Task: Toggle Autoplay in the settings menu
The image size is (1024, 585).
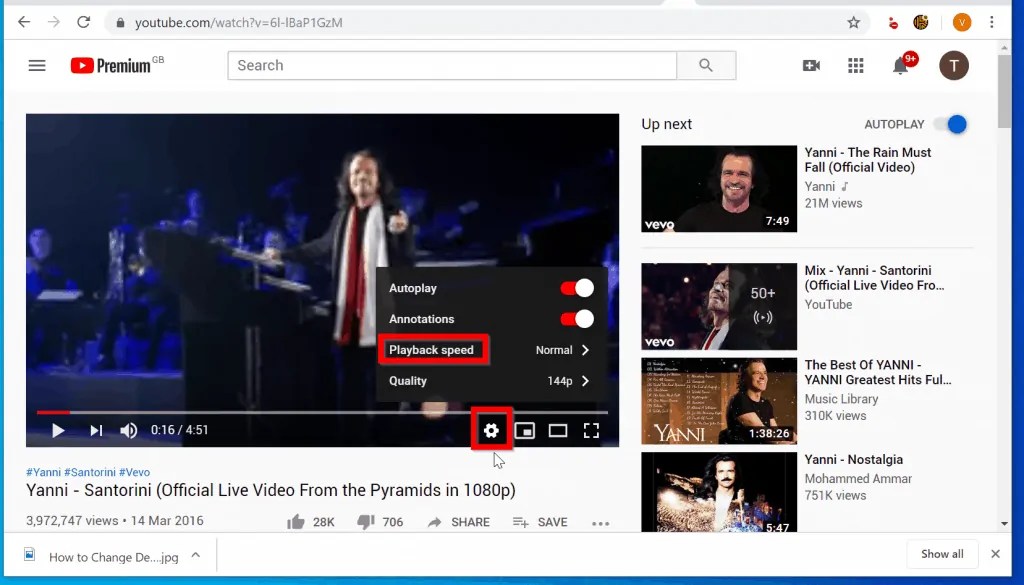Action: click(x=577, y=288)
